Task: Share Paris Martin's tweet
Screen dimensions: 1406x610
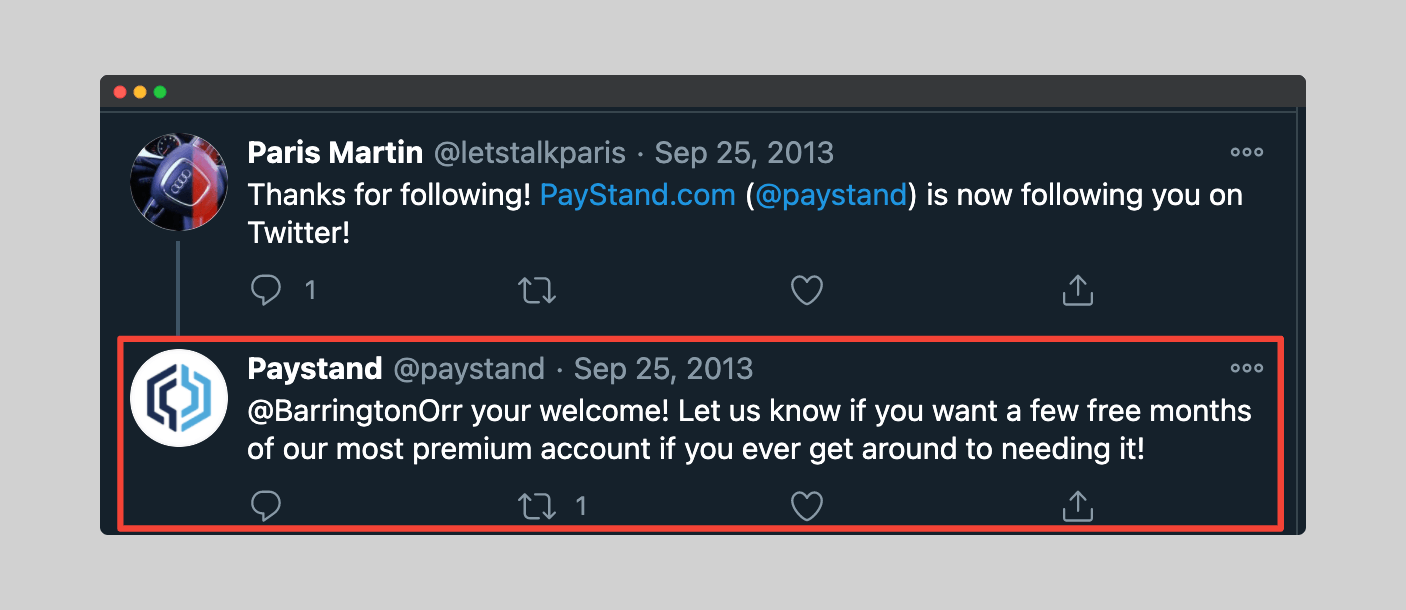Action: tap(1077, 290)
